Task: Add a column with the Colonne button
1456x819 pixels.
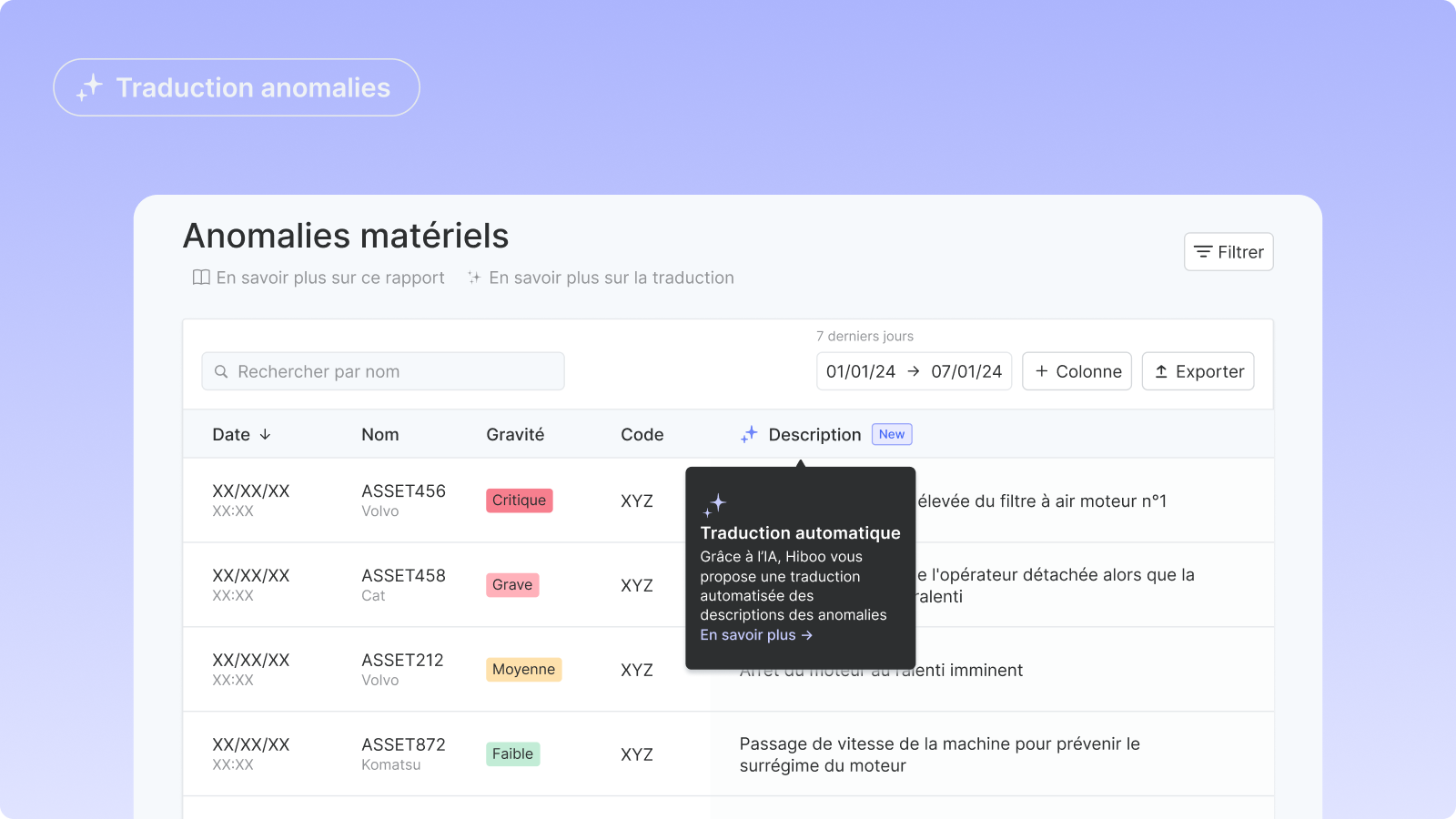Action: coord(1077,371)
